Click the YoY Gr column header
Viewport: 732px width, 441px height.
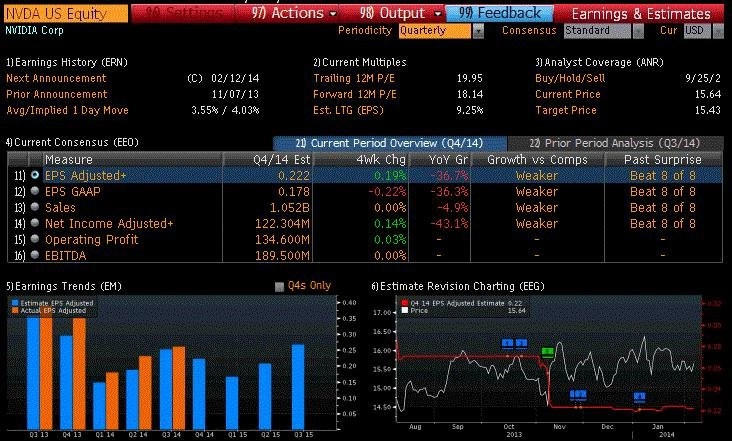tap(448, 160)
